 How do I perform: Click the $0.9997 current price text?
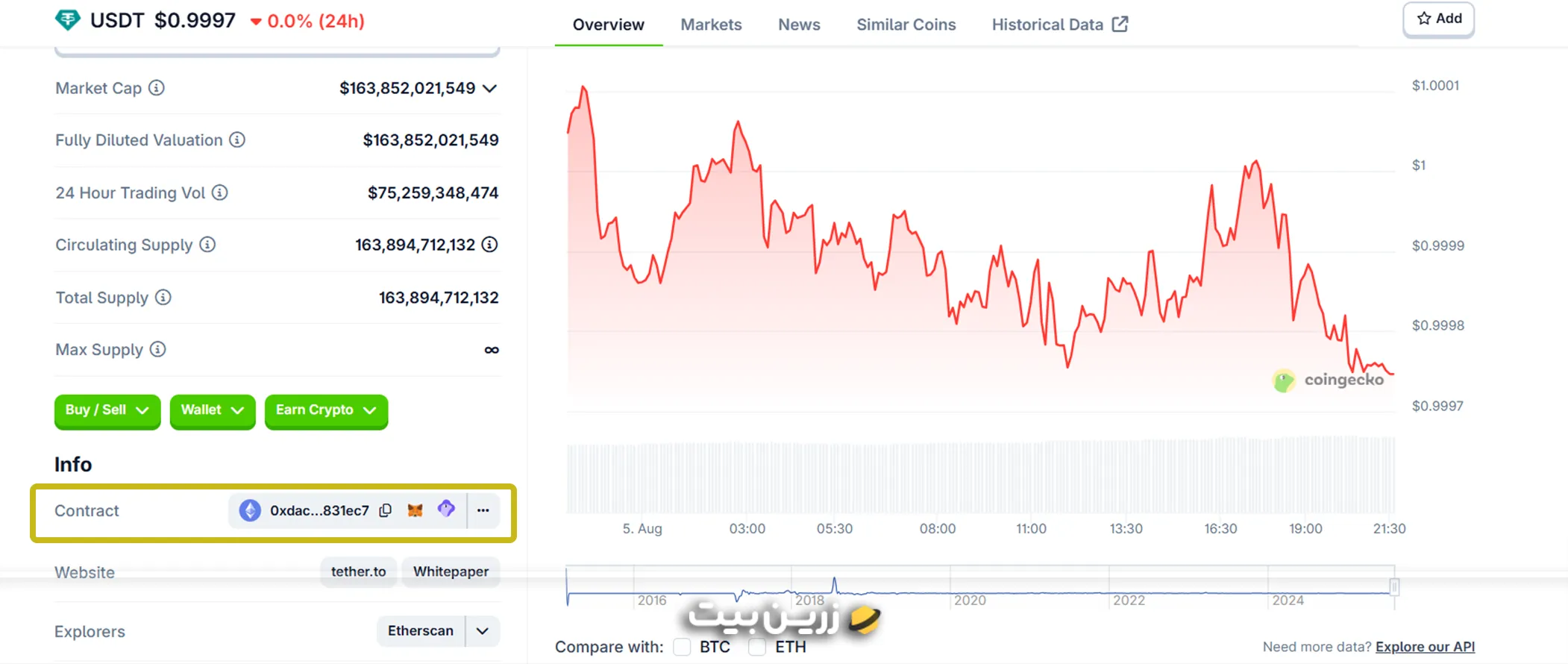coord(195,20)
